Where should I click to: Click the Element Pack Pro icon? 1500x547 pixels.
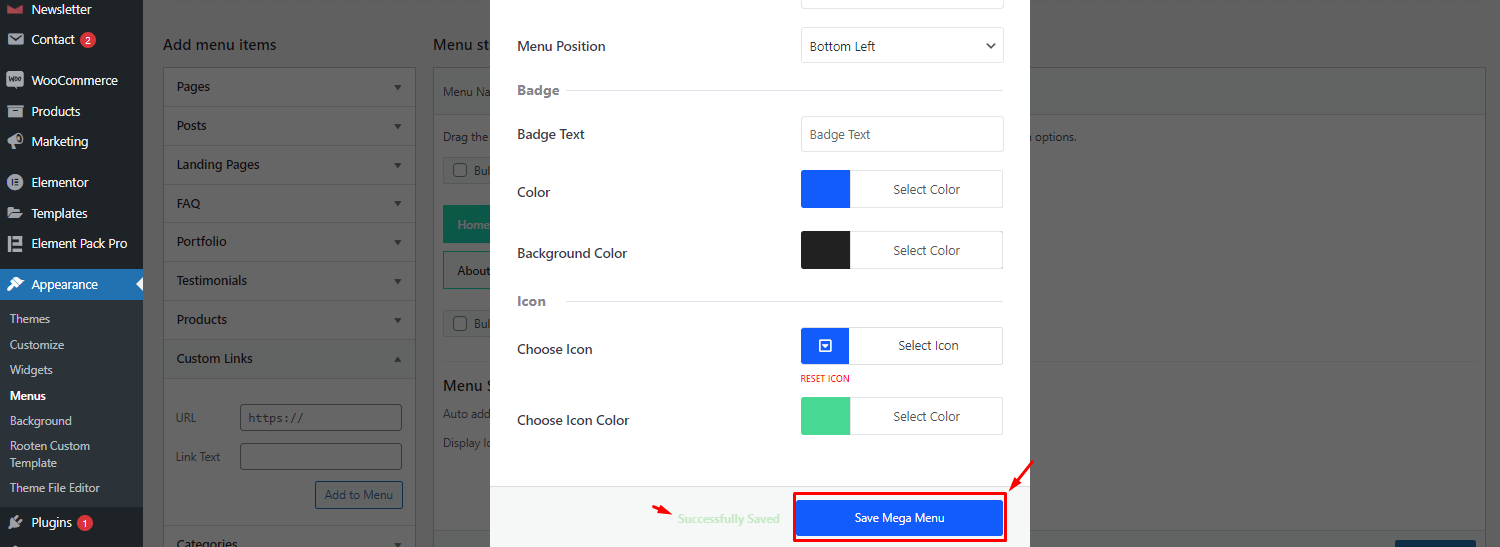[x=15, y=243]
